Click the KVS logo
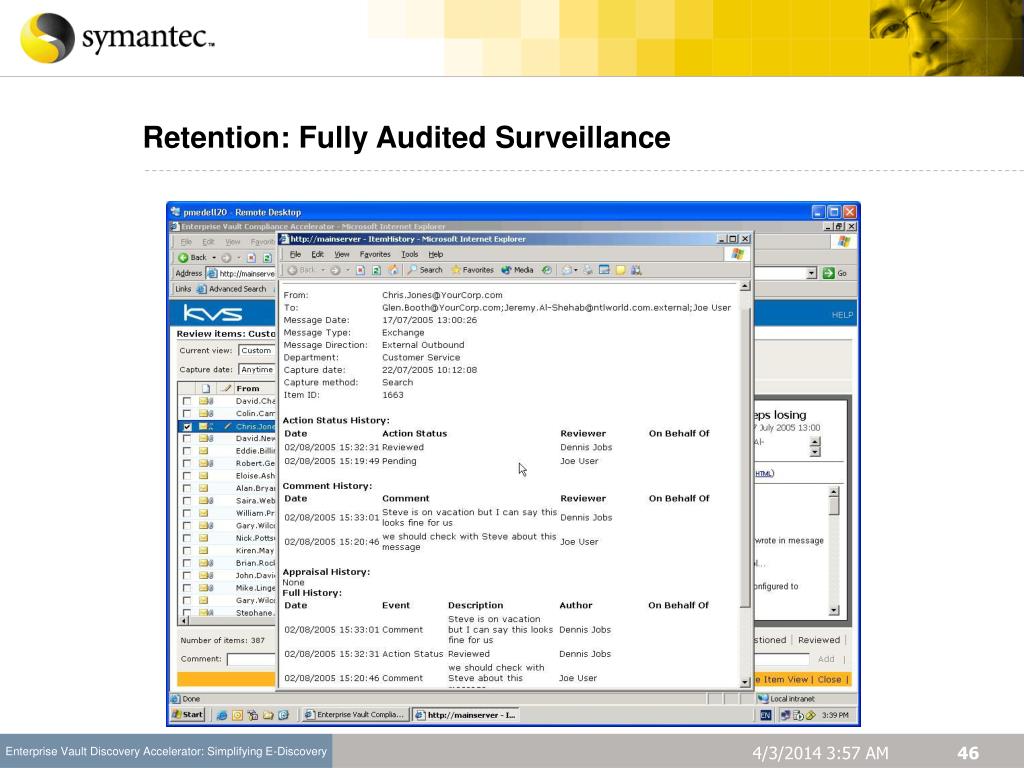This screenshot has width=1024, height=768. click(x=212, y=313)
